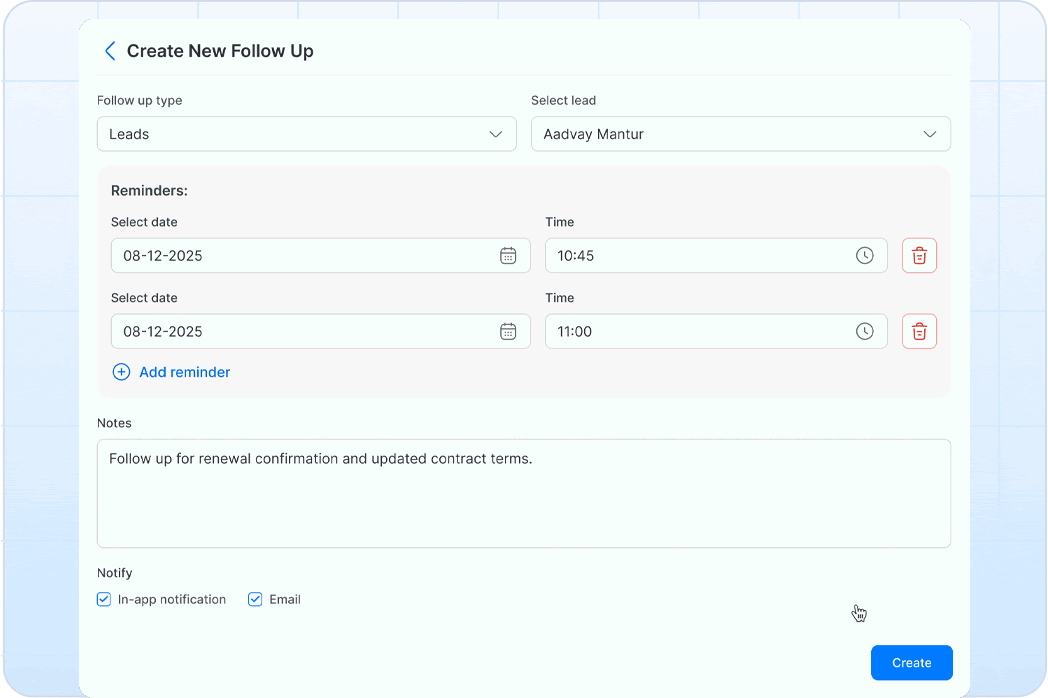Open the Follow up type dropdown
The width and height of the screenshot is (1048, 698).
pyautogui.click(x=307, y=134)
